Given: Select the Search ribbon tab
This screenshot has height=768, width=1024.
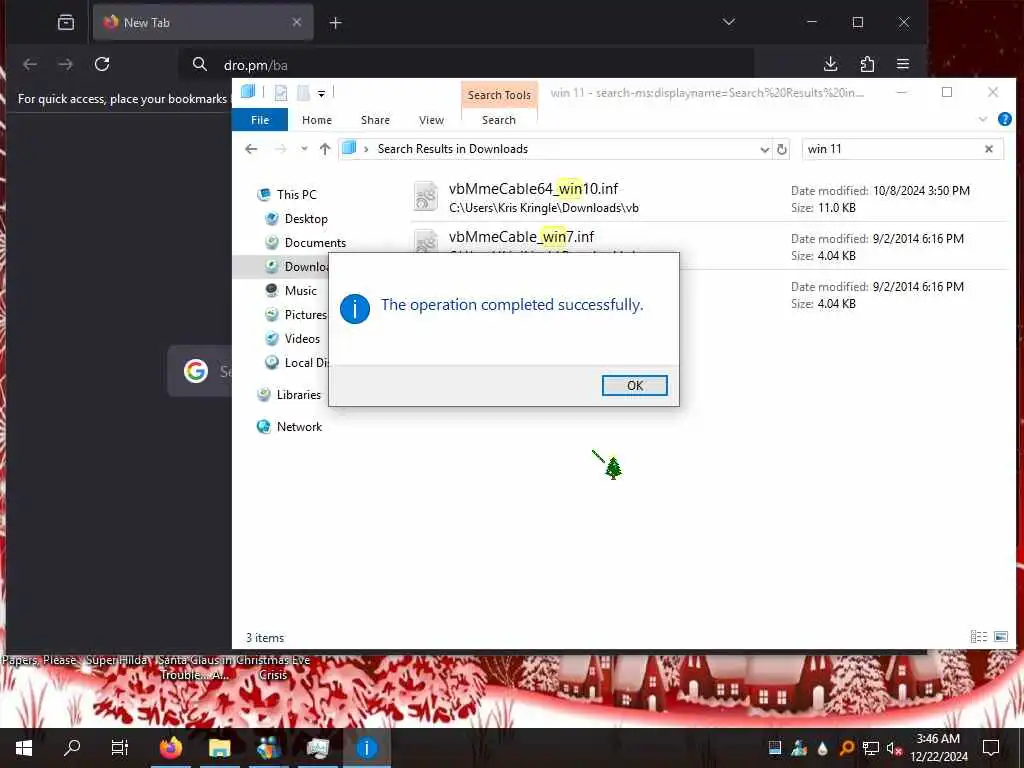Looking at the screenshot, I should pos(498,120).
